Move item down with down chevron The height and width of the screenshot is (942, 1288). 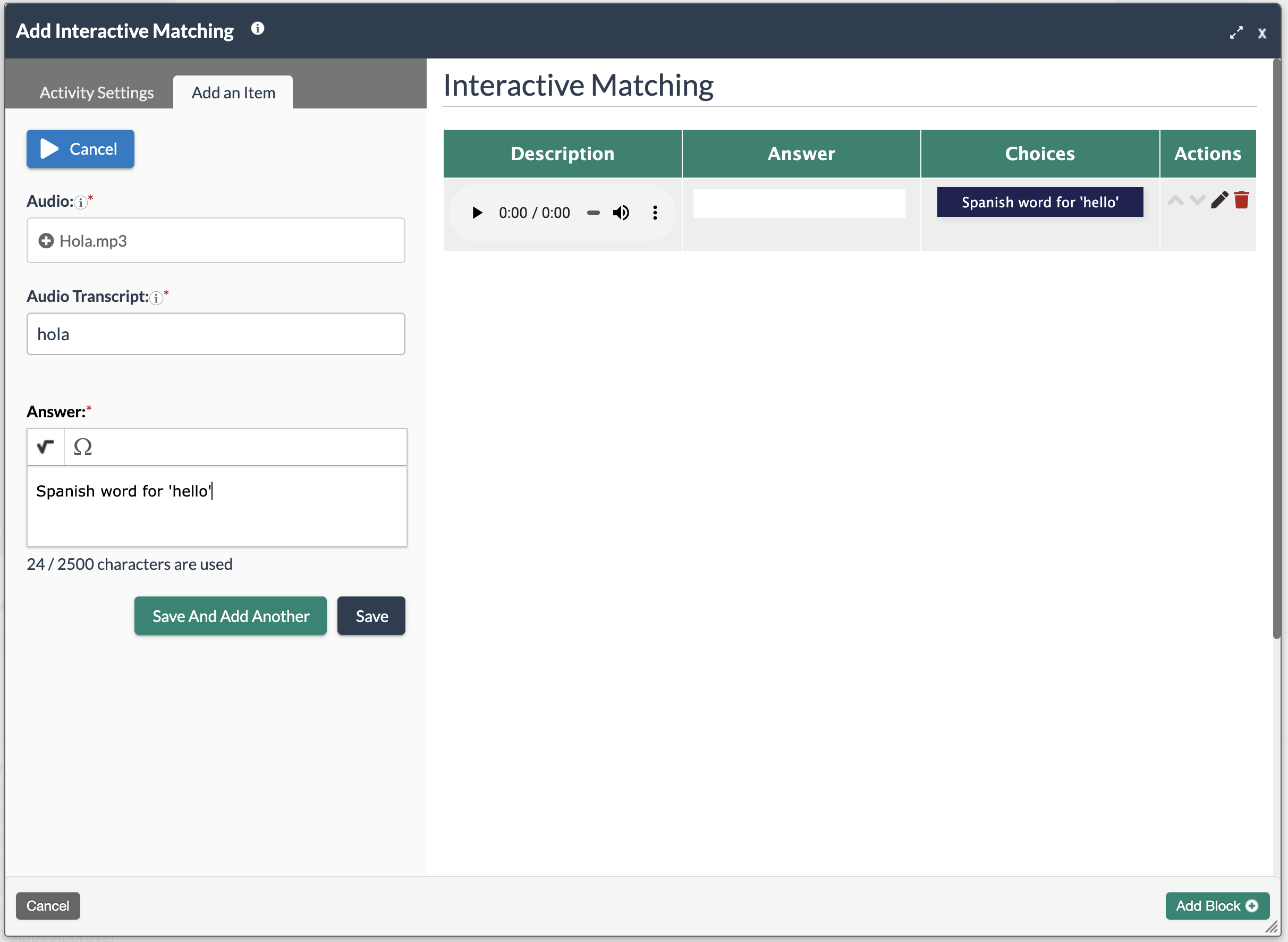tap(1197, 200)
